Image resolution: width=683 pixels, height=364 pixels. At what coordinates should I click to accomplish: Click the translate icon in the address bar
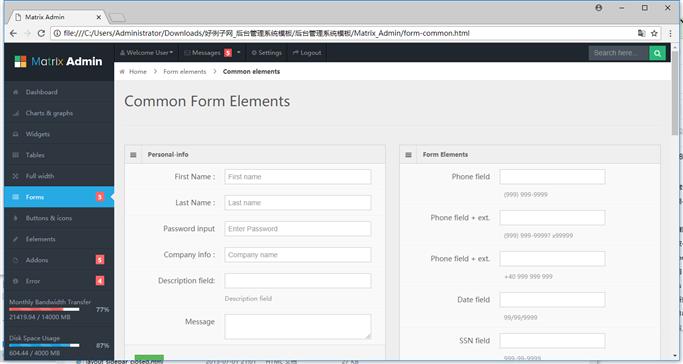[x=641, y=33]
